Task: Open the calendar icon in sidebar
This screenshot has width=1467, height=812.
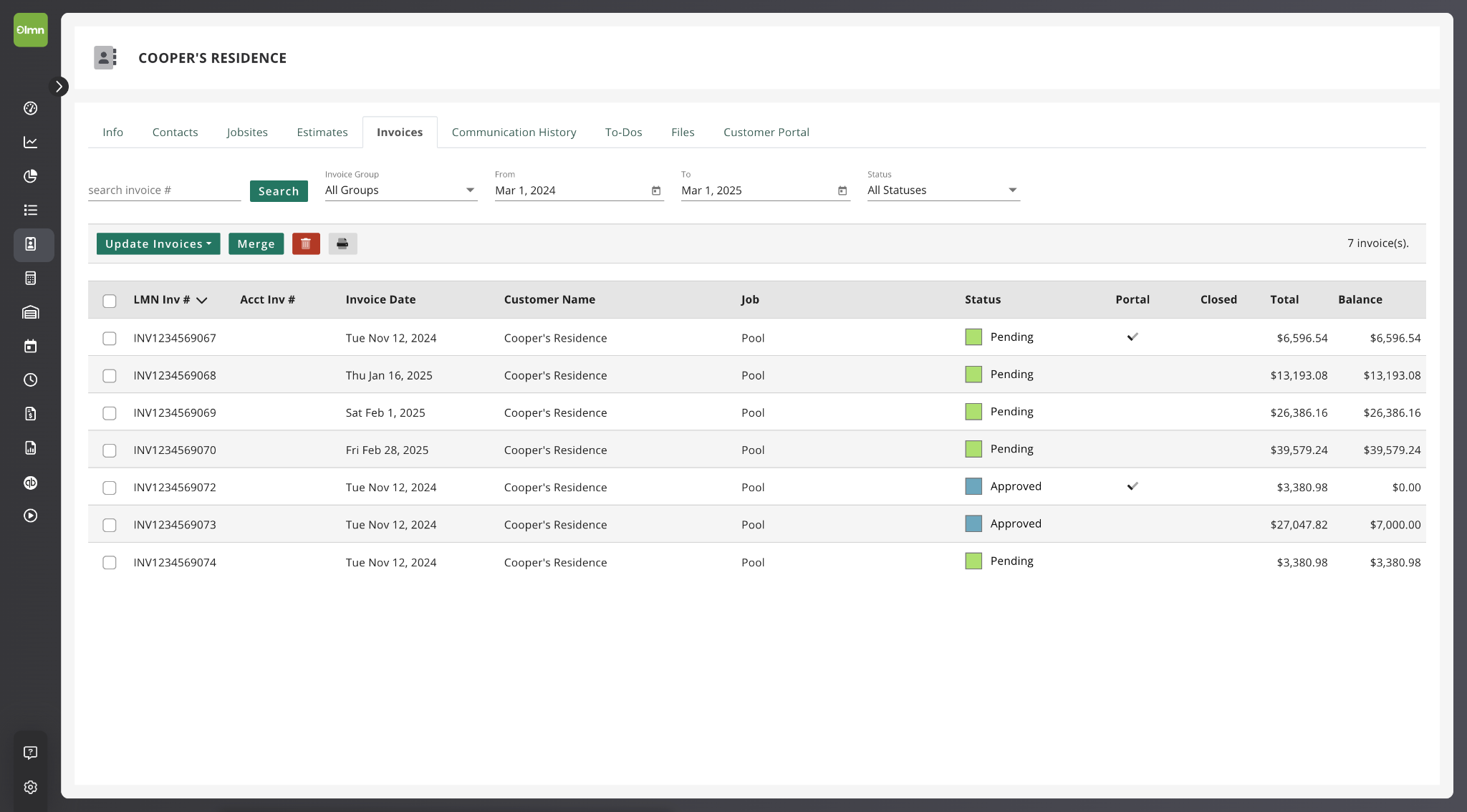Action: click(x=31, y=346)
